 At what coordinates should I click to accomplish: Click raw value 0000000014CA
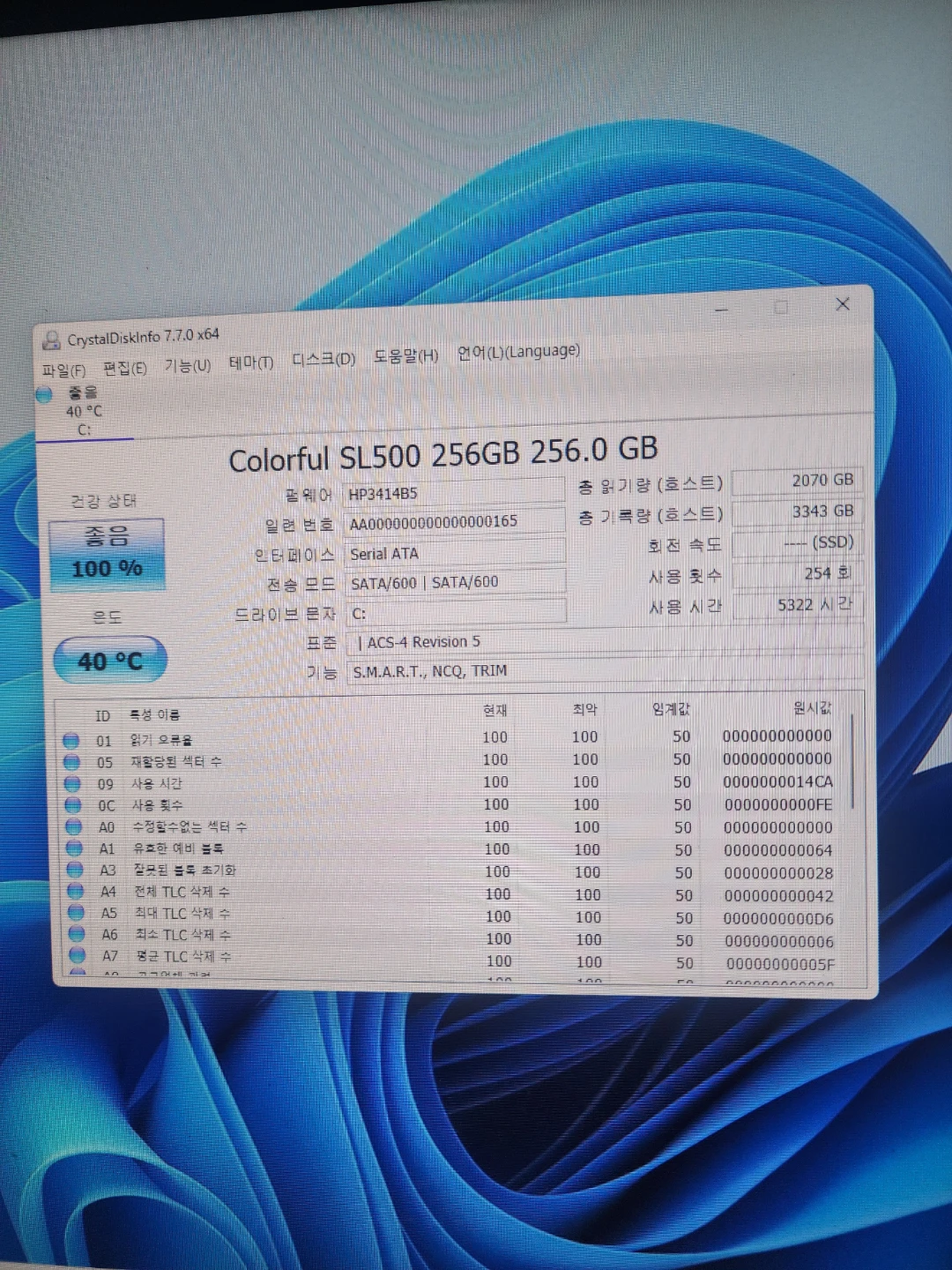(x=777, y=782)
